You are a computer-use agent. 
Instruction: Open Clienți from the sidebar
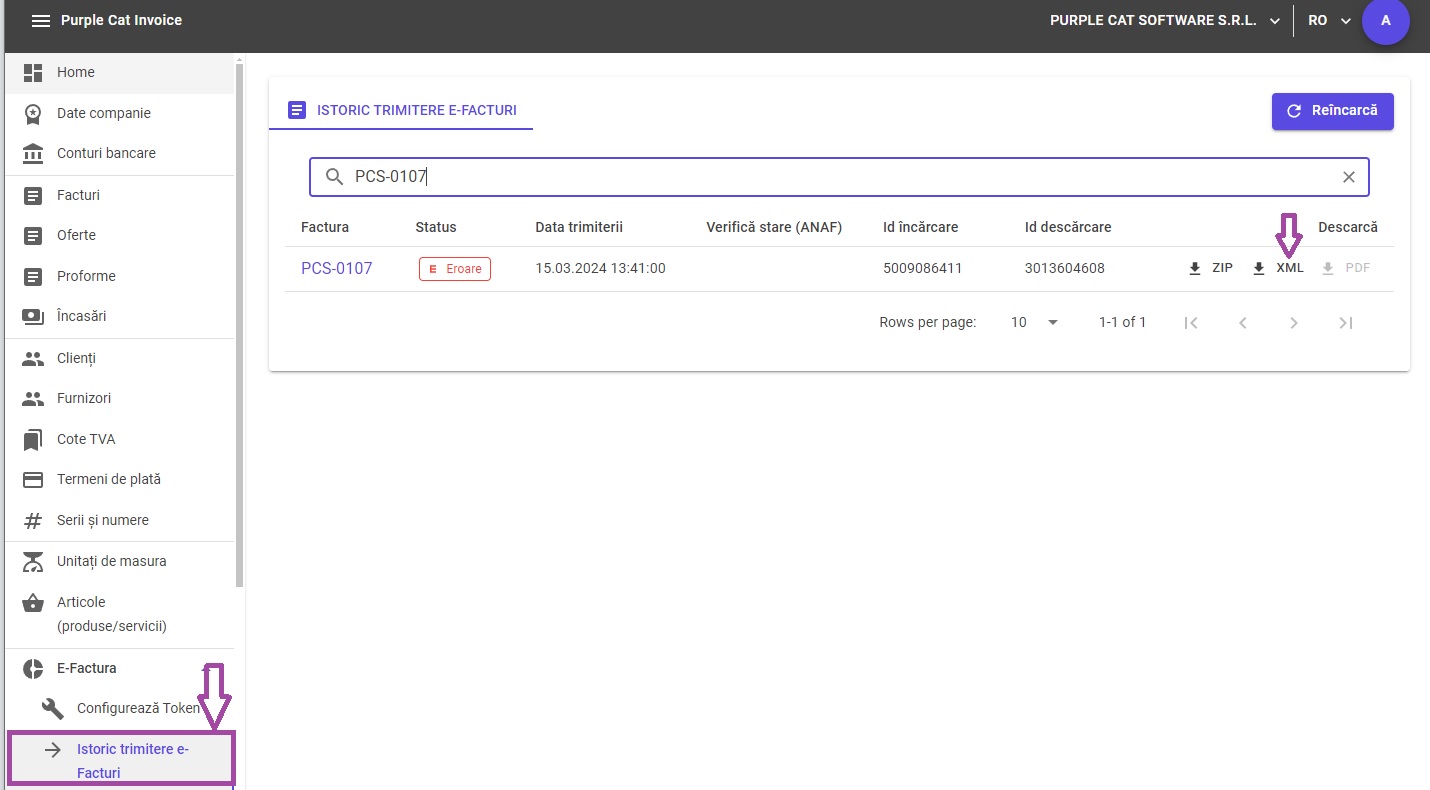tap(76, 358)
